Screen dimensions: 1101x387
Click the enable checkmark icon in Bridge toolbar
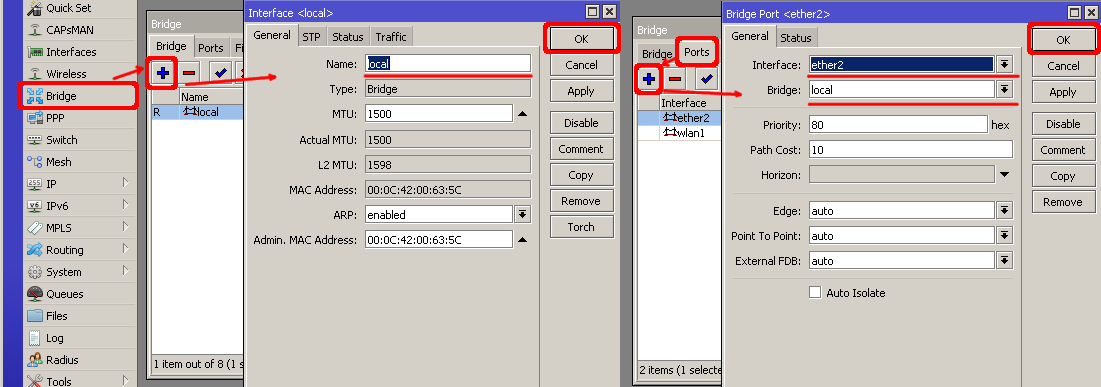(221, 73)
